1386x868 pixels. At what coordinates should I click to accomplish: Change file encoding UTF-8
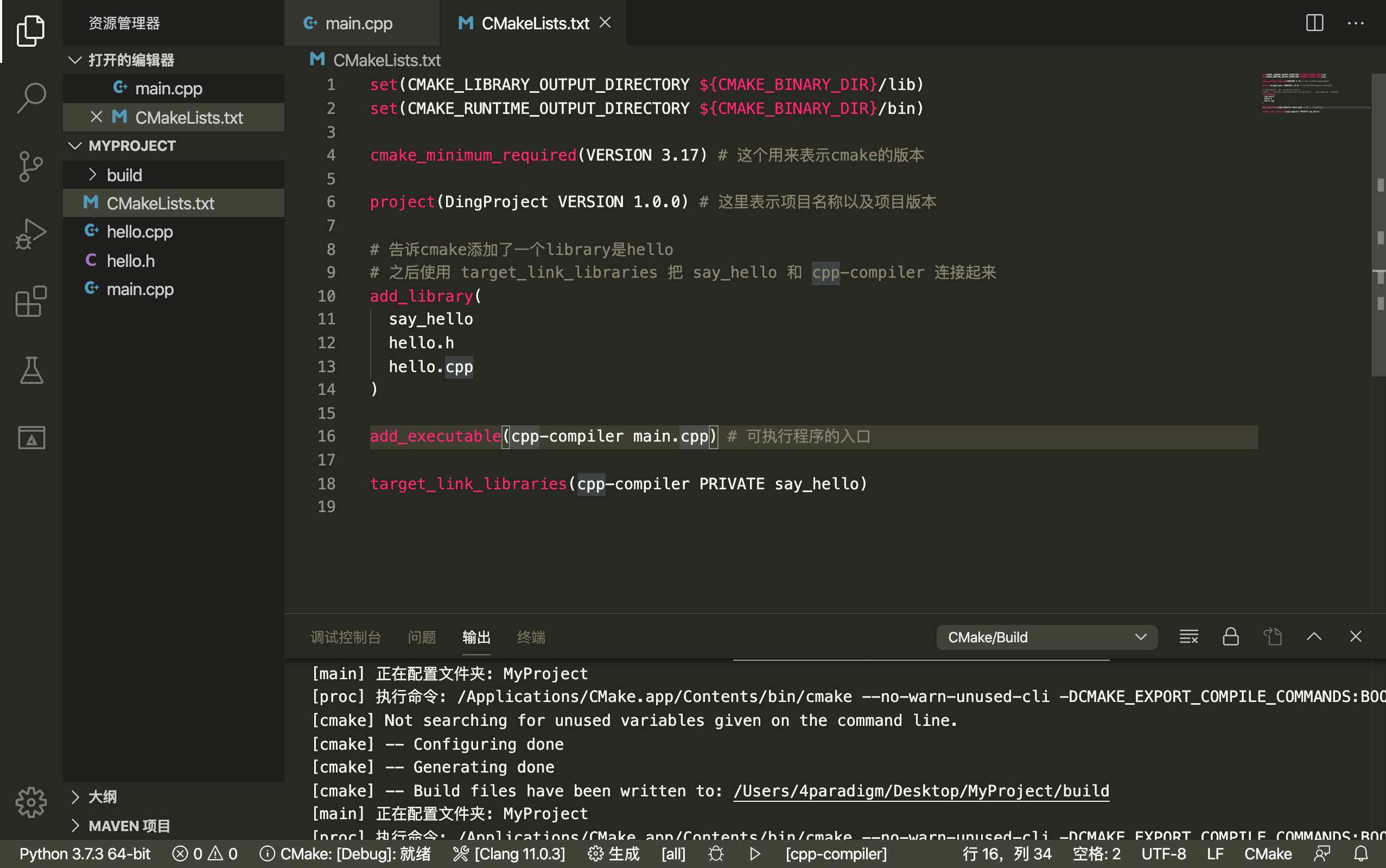point(1163,854)
